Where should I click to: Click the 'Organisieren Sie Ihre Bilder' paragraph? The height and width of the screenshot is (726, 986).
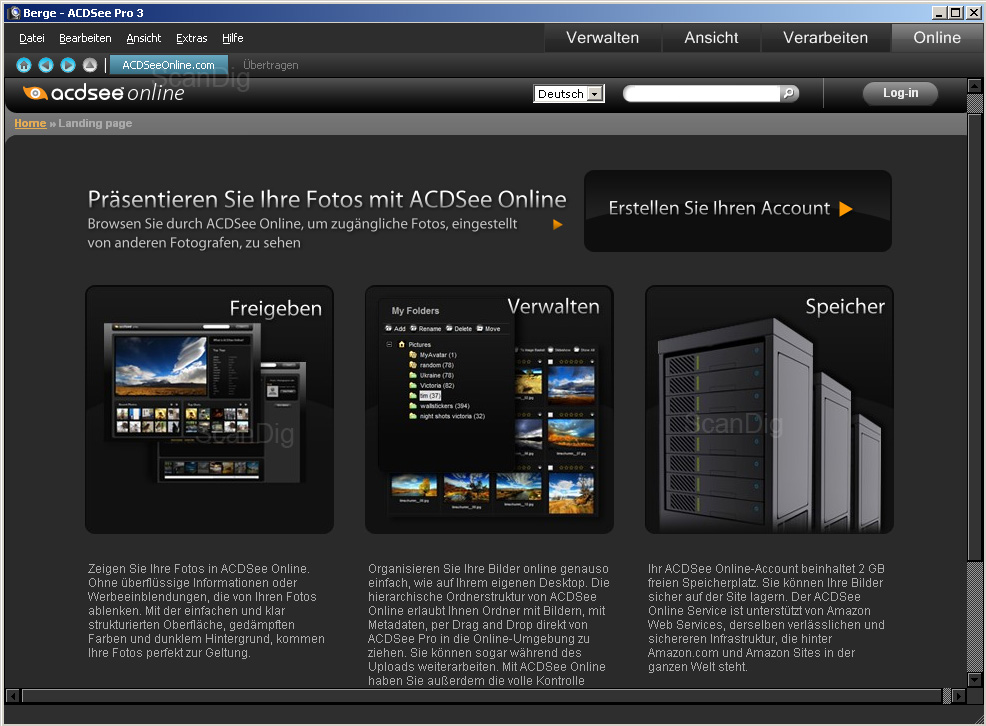[489, 624]
